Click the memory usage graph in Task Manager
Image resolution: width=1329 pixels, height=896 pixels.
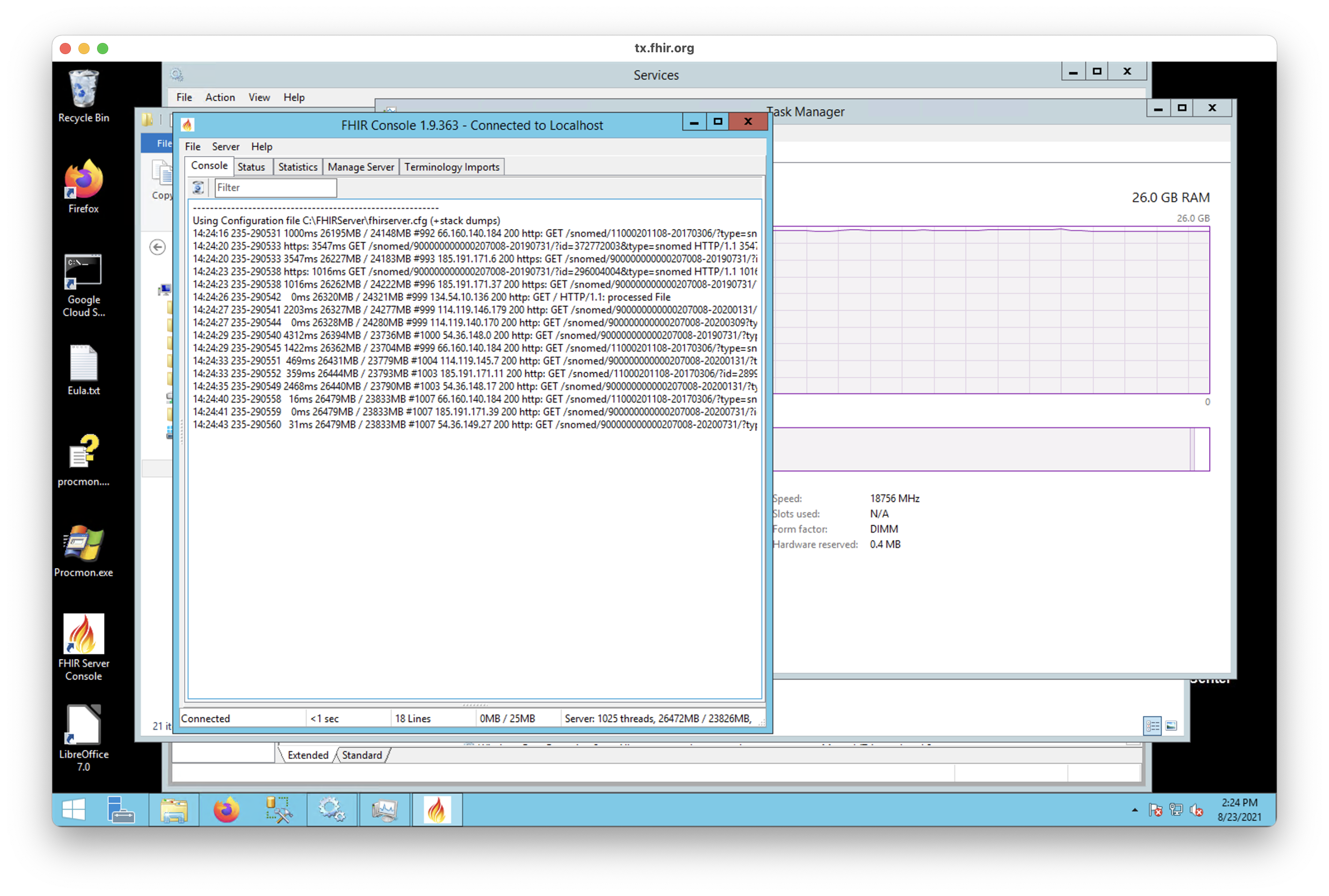(x=991, y=310)
